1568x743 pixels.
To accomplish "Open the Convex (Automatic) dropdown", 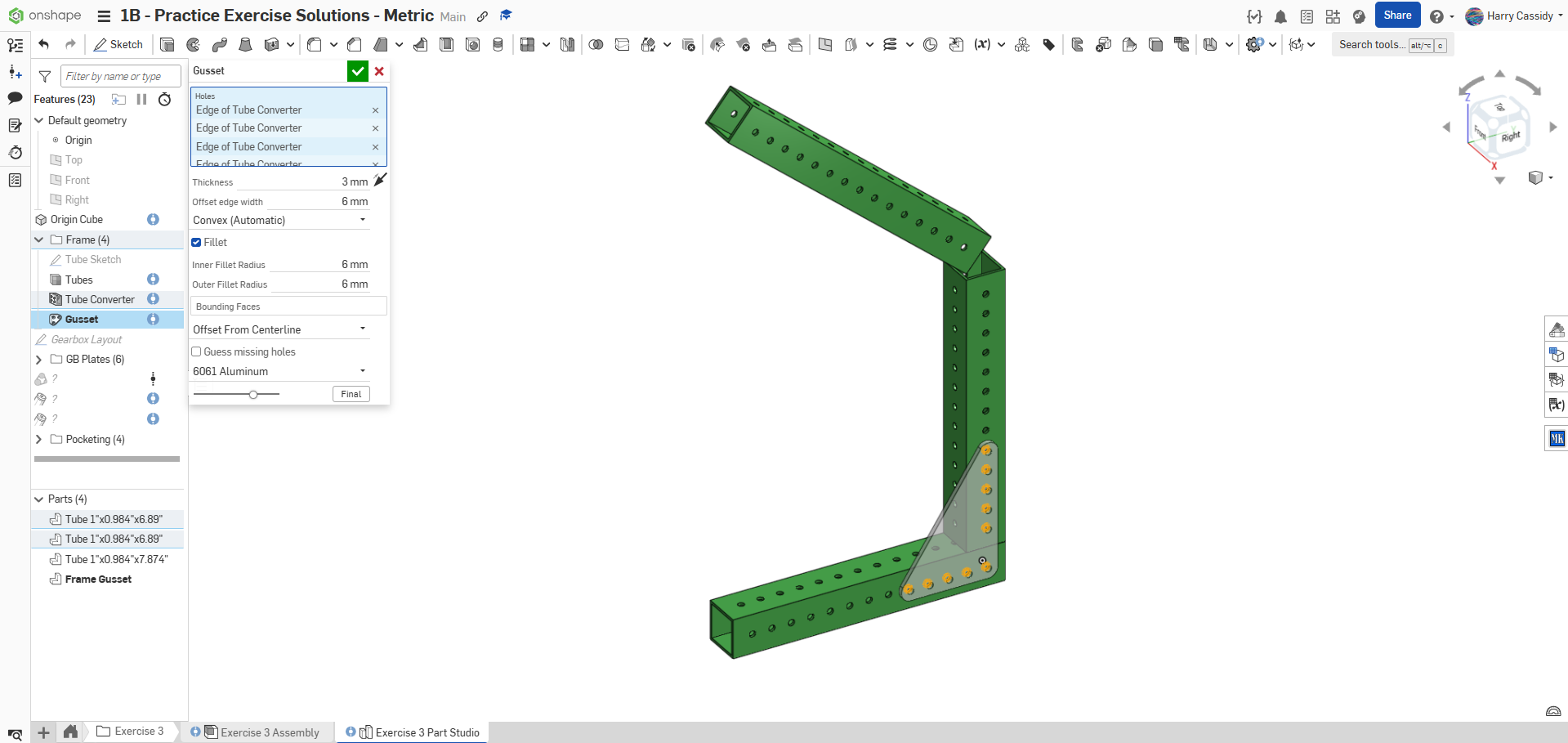I will point(279,220).
